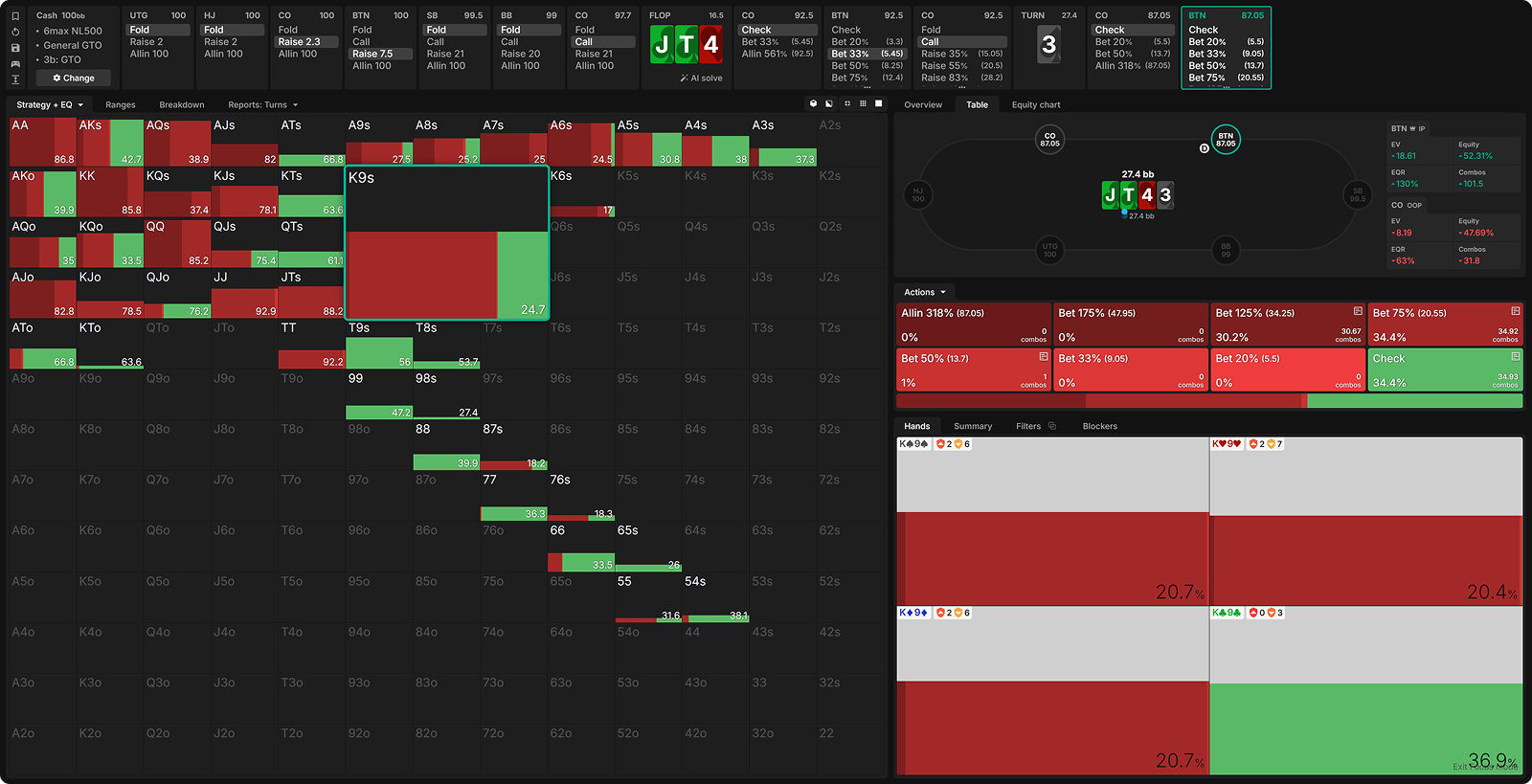Viewport: 1532px width, 784px height.
Task: Click the 3D cube view icon
Action: pyautogui.click(x=813, y=103)
